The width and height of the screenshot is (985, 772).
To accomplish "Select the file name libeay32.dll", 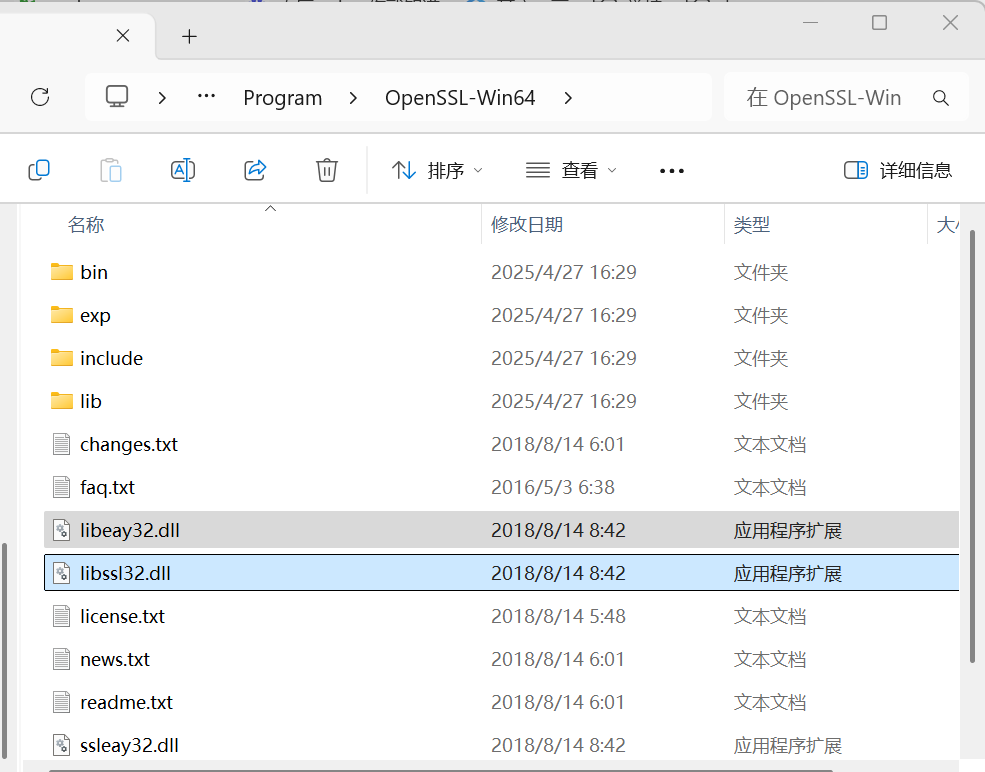I will click(x=130, y=530).
